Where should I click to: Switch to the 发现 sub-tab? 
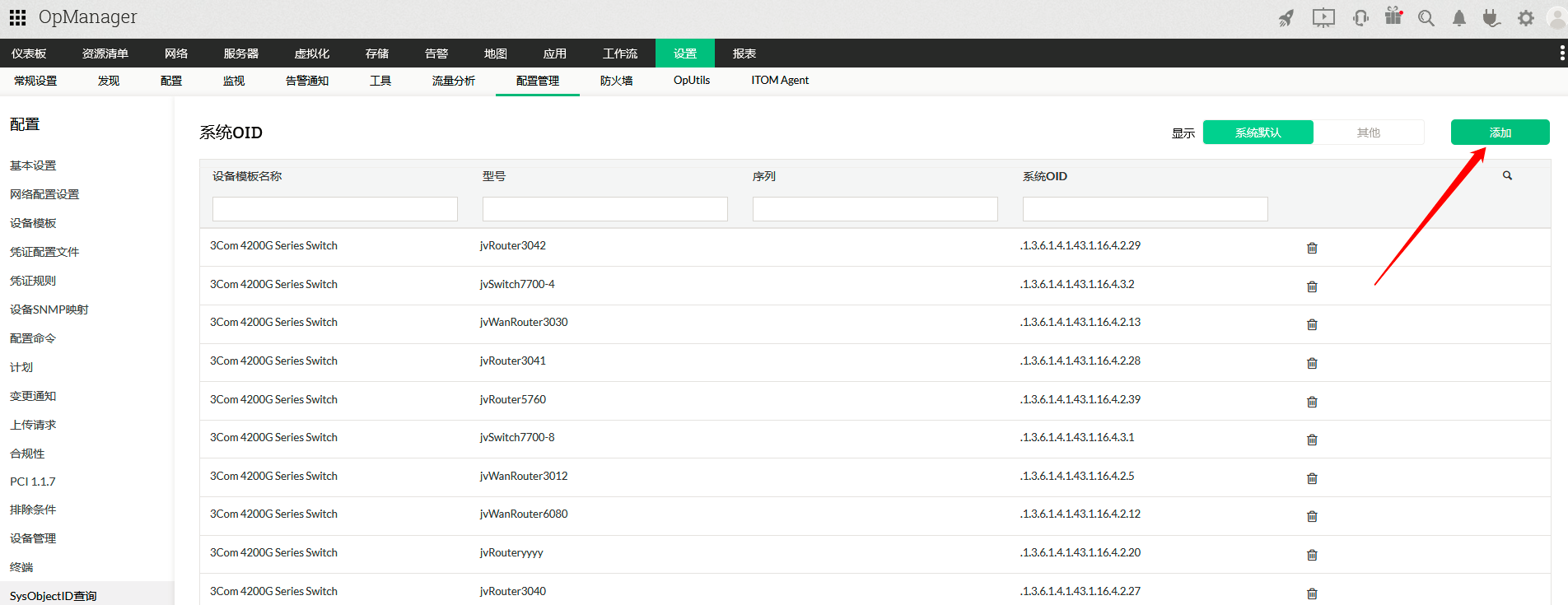[109, 81]
